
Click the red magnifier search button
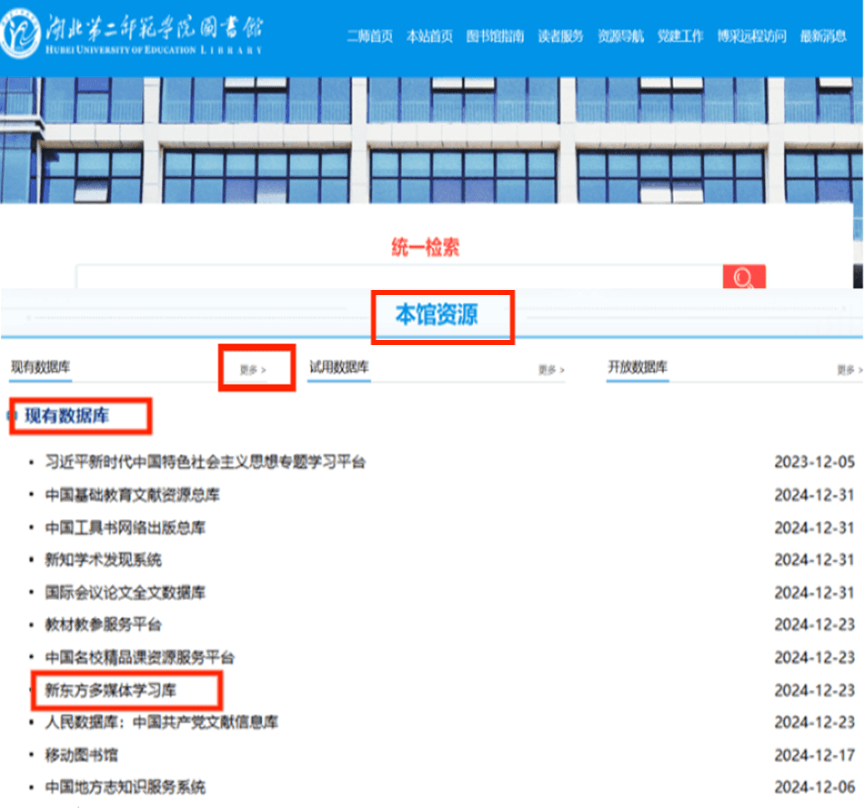point(743,278)
